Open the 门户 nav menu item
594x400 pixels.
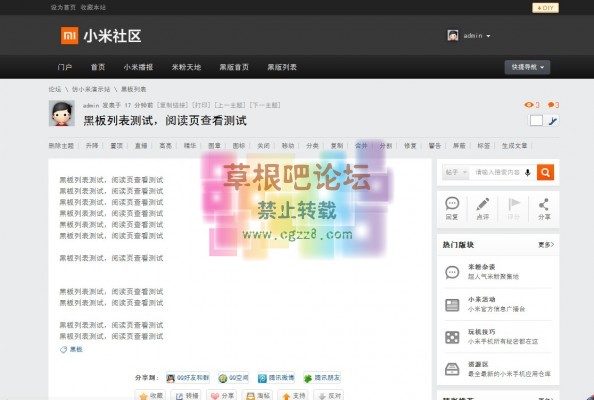(x=65, y=67)
